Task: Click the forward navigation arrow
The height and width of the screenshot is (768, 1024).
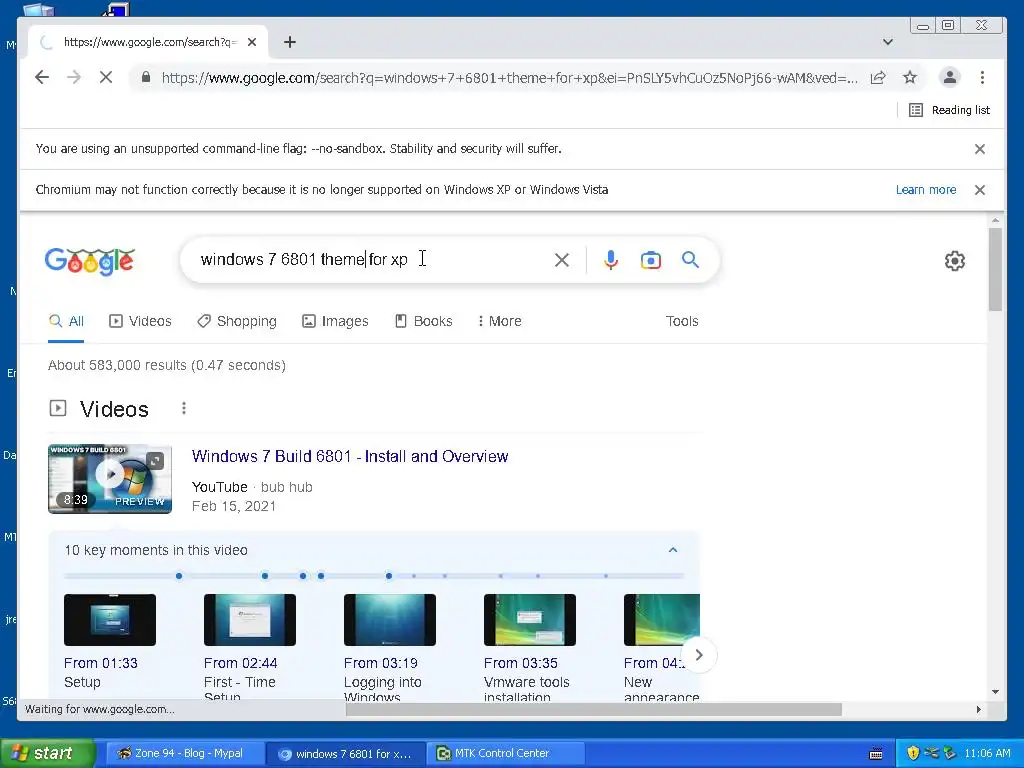Action: click(x=74, y=78)
